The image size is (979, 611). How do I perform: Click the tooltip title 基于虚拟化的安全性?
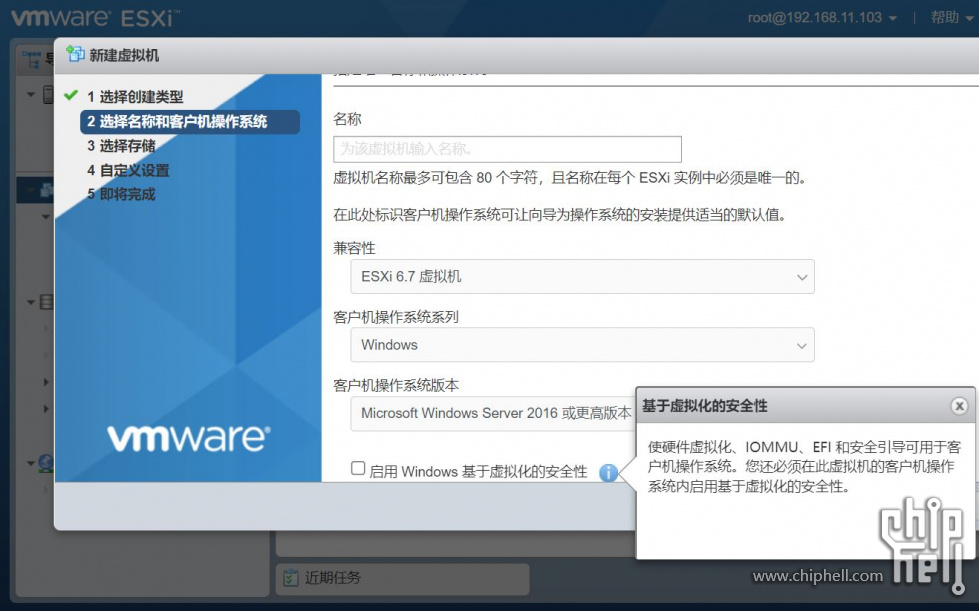pyautogui.click(x=704, y=406)
